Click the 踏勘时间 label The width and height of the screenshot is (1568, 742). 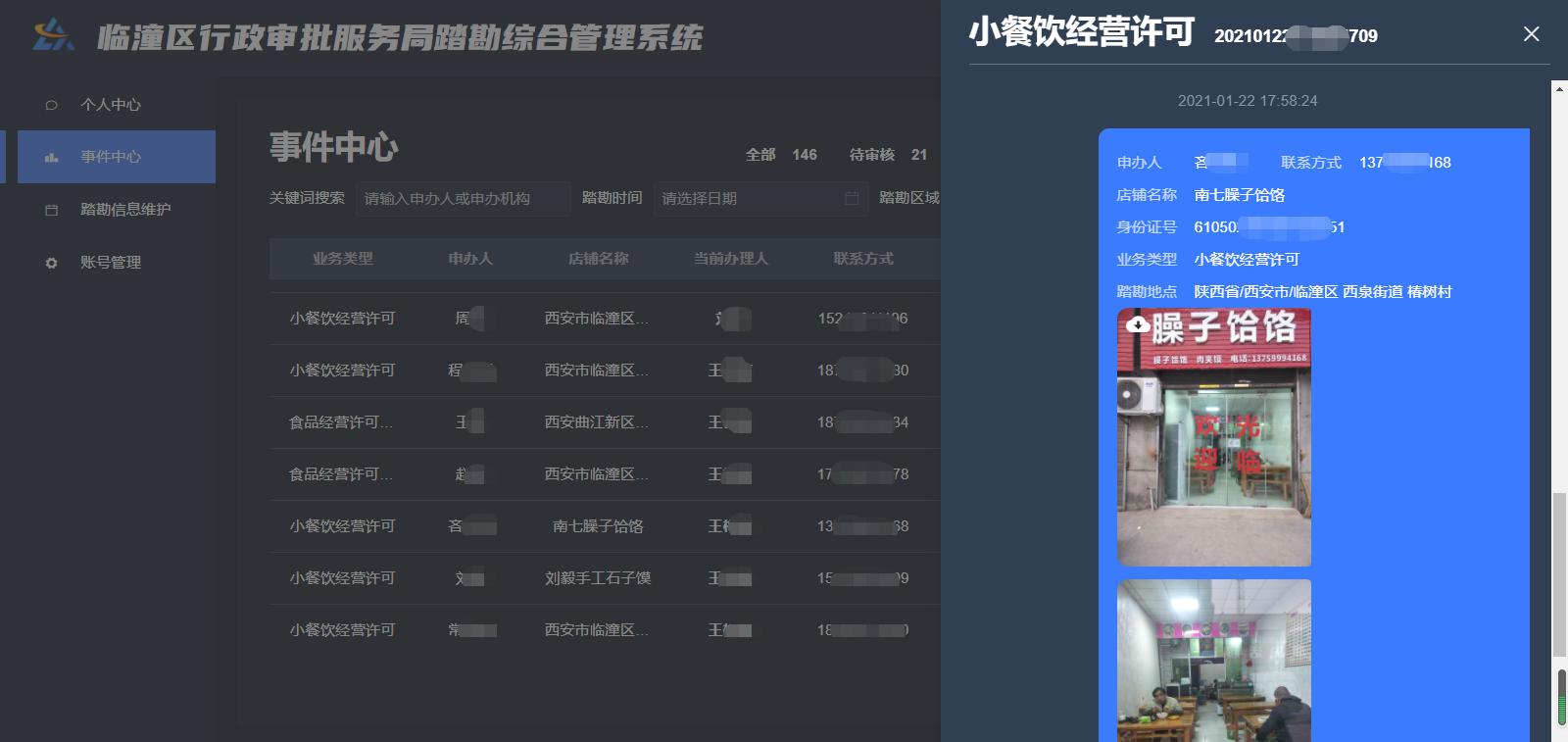(612, 198)
